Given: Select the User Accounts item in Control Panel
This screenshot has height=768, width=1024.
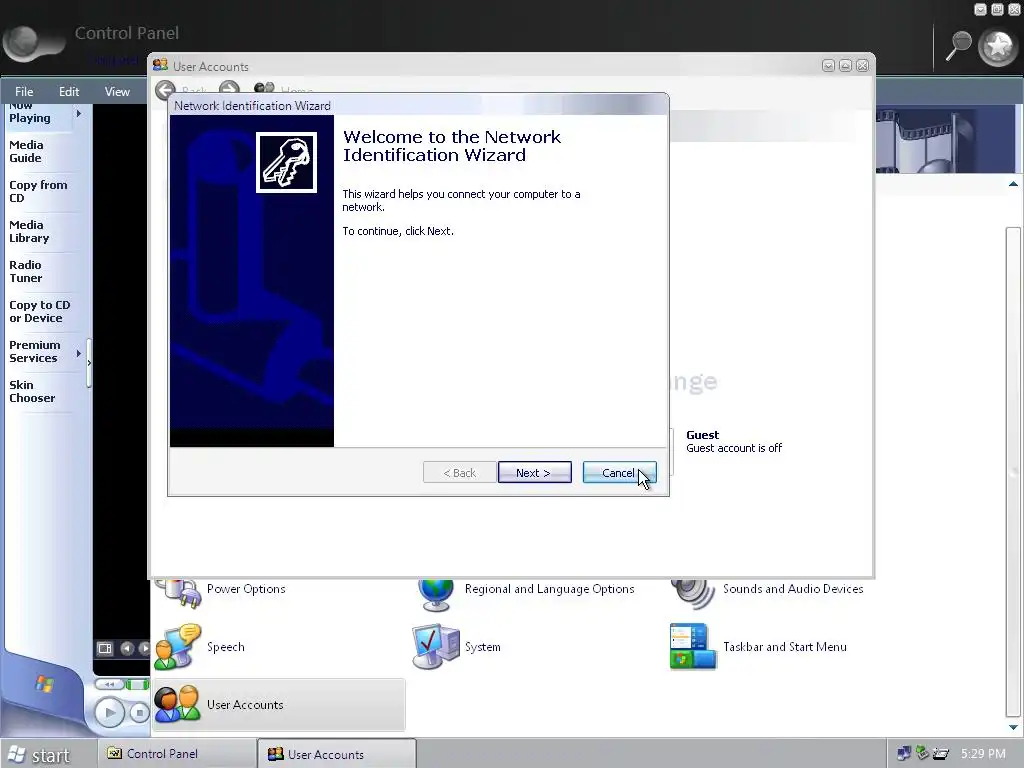Looking at the screenshot, I should [279, 705].
